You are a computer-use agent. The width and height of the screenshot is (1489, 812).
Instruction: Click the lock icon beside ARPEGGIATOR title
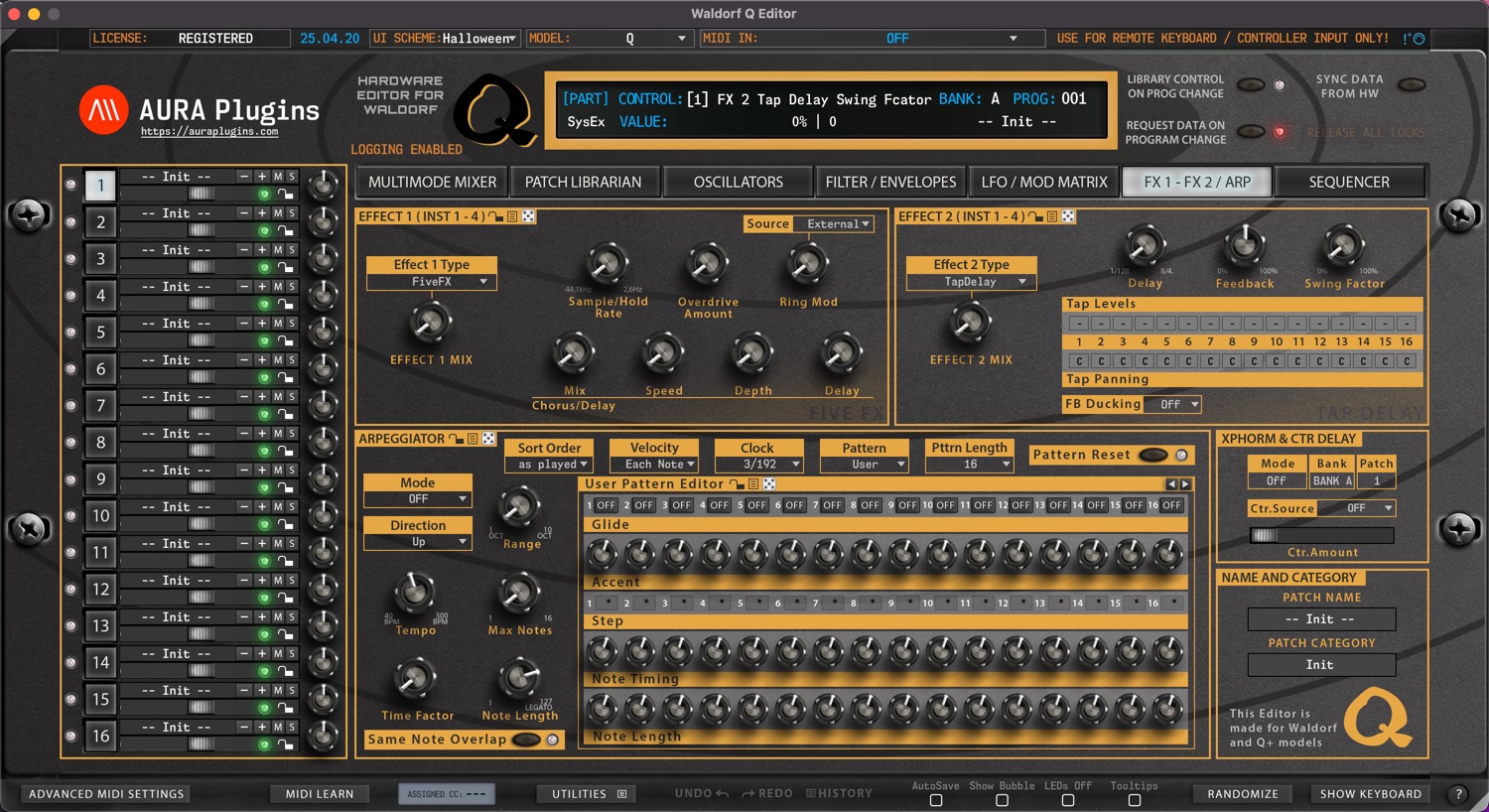tap(457, 439)
